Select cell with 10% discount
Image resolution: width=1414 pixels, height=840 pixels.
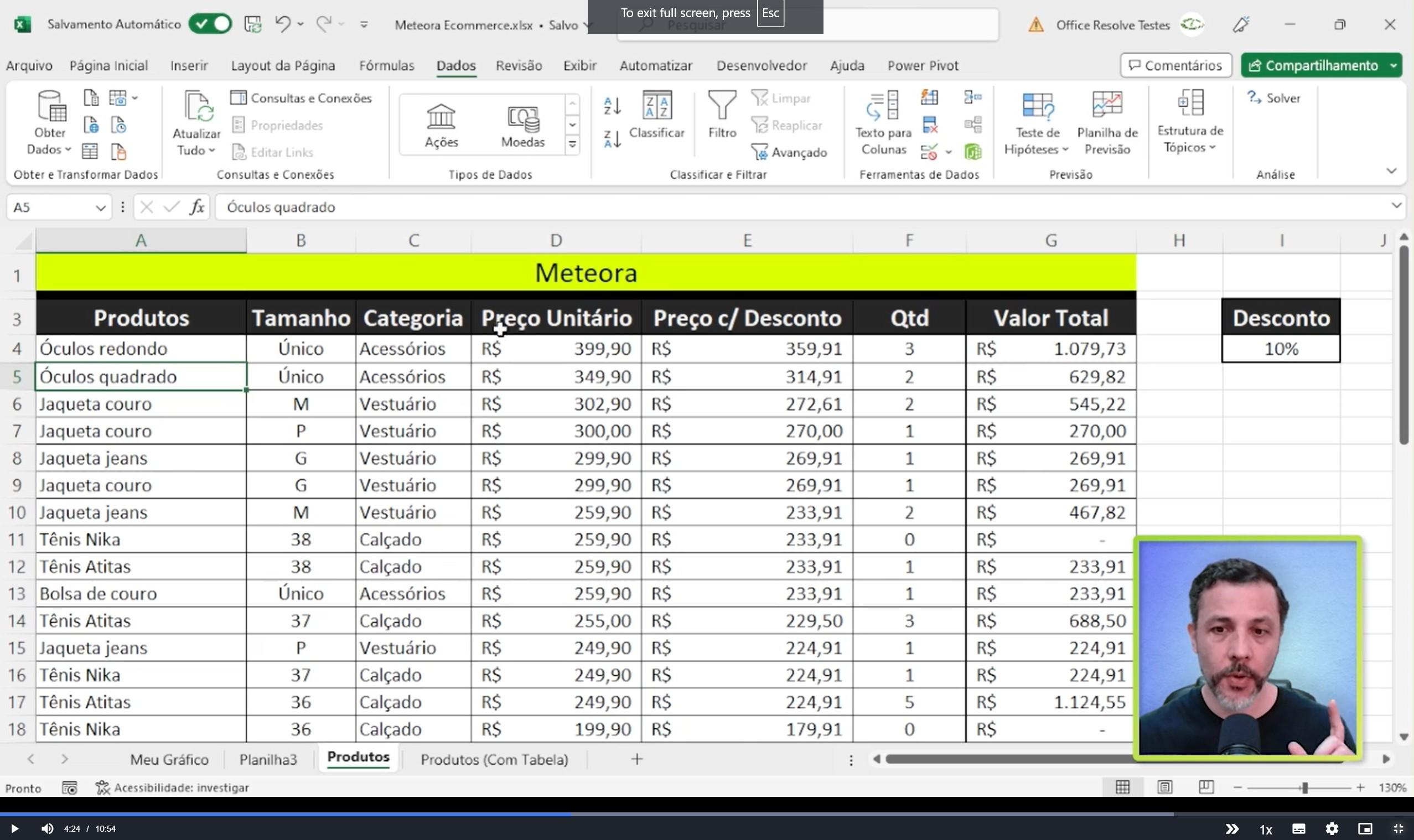click(1281, 349)
